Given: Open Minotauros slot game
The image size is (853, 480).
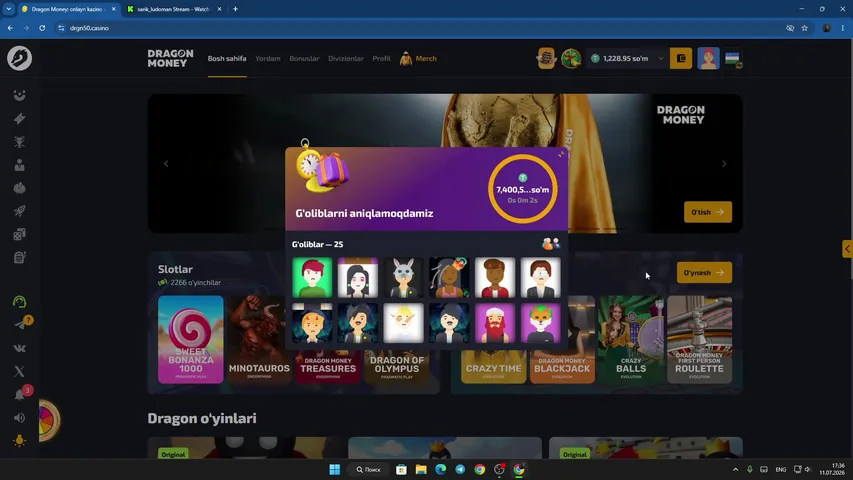Looking at the screenshot, I should point(259,340).
